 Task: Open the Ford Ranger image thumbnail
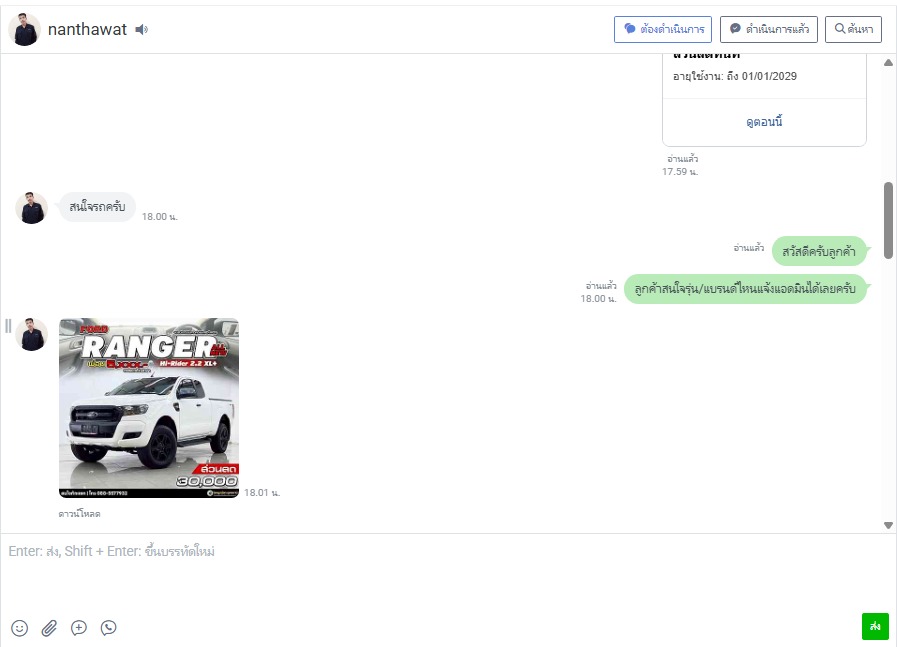pyautogui.click(x=149, y=408)
